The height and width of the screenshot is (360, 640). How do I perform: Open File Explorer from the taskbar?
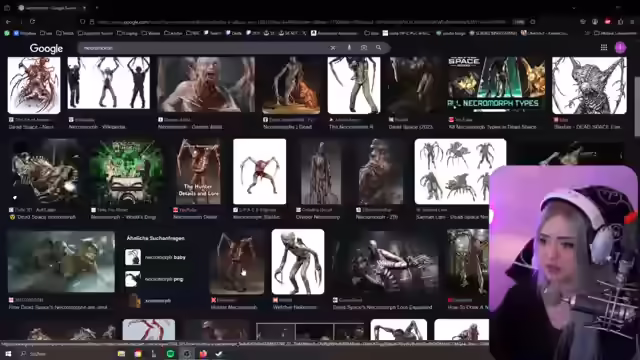coord(121,353)
